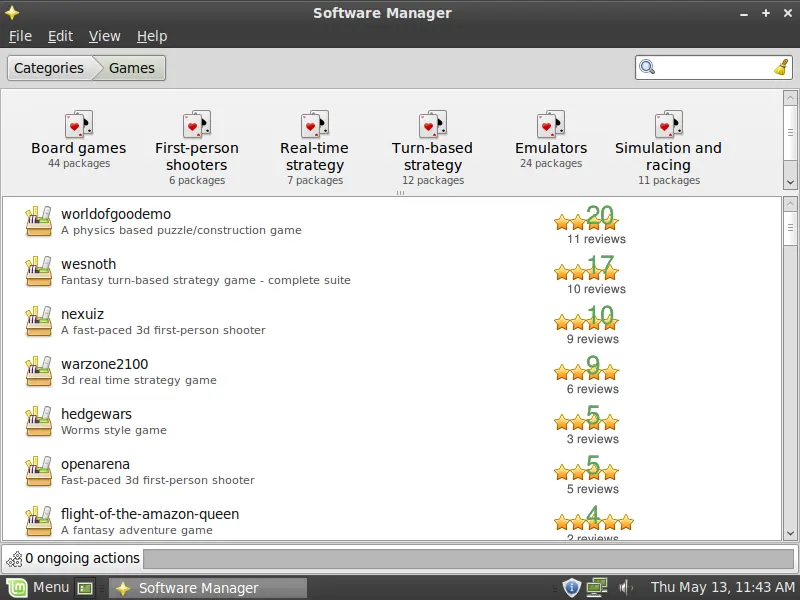This screenshot has width=800, height=600.
Task: Click the worldofgoodemo package icon
Action: 38,221
